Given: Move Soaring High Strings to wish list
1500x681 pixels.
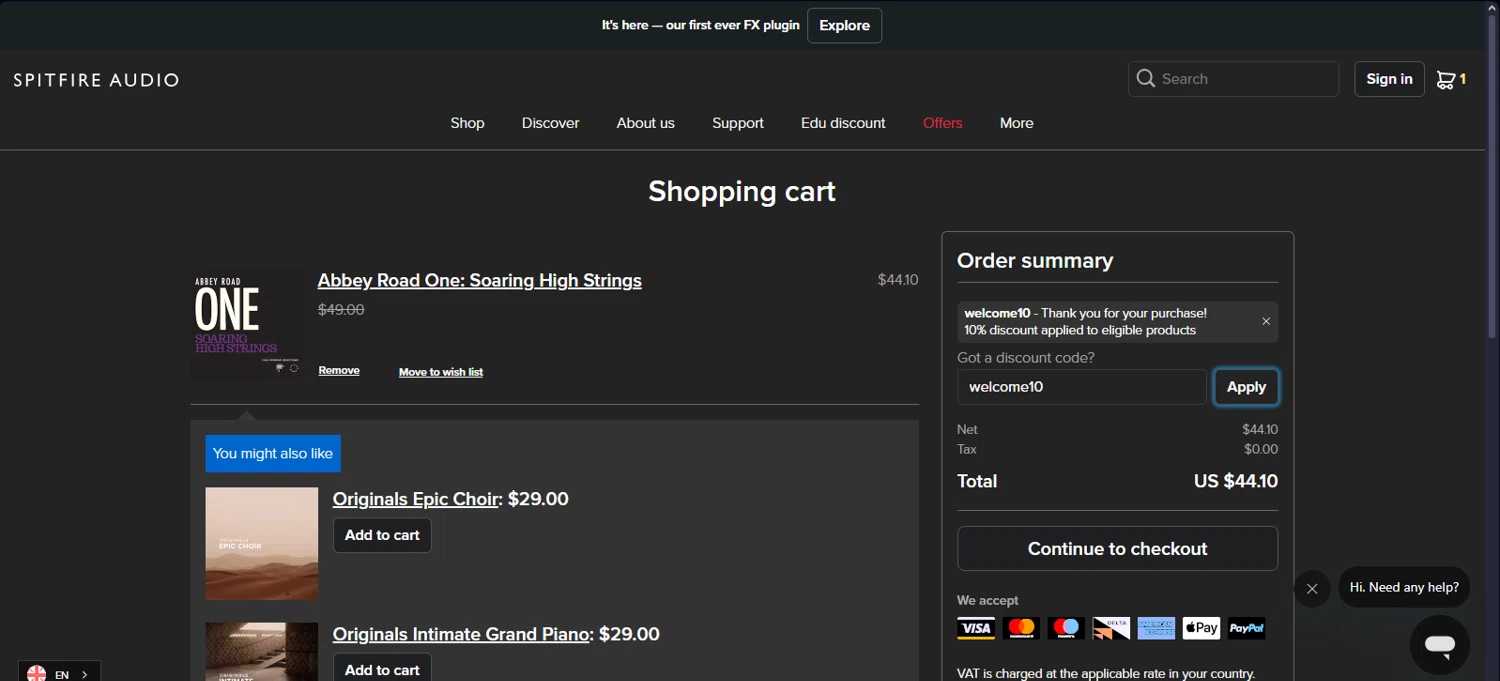Looking at the screenshot, I should pos(441,372).
